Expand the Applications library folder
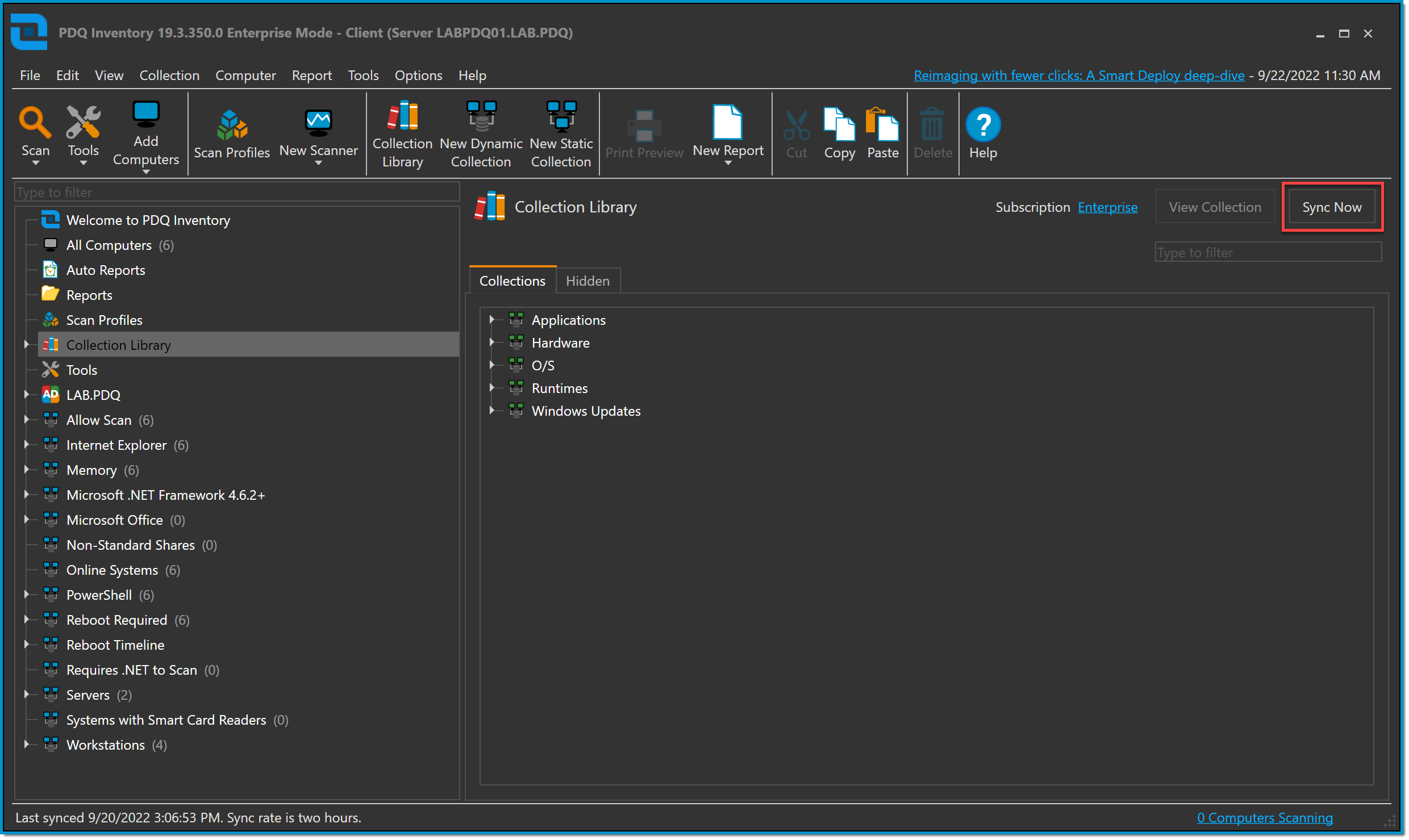Image resolution: width=1409 pixels, height=840 pixels. (492, 319)
